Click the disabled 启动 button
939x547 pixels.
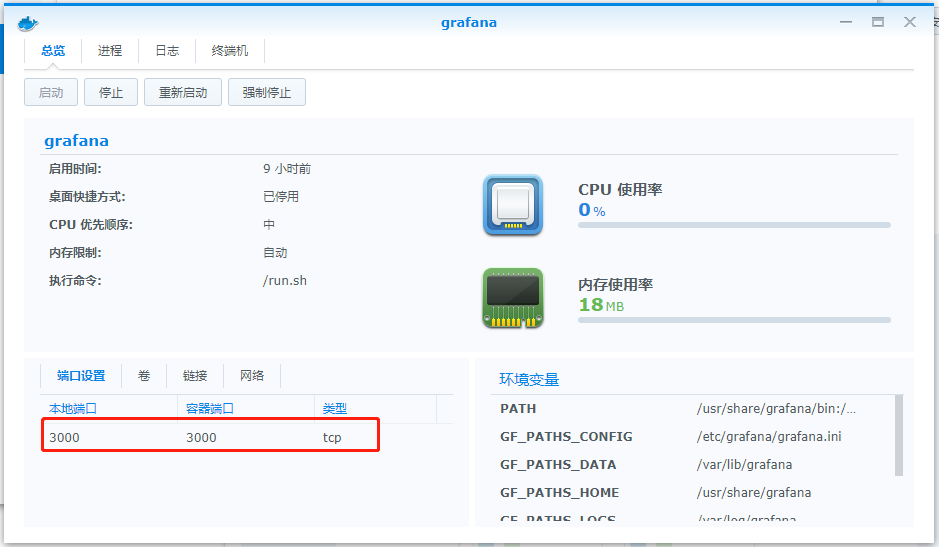coord(51,92)
